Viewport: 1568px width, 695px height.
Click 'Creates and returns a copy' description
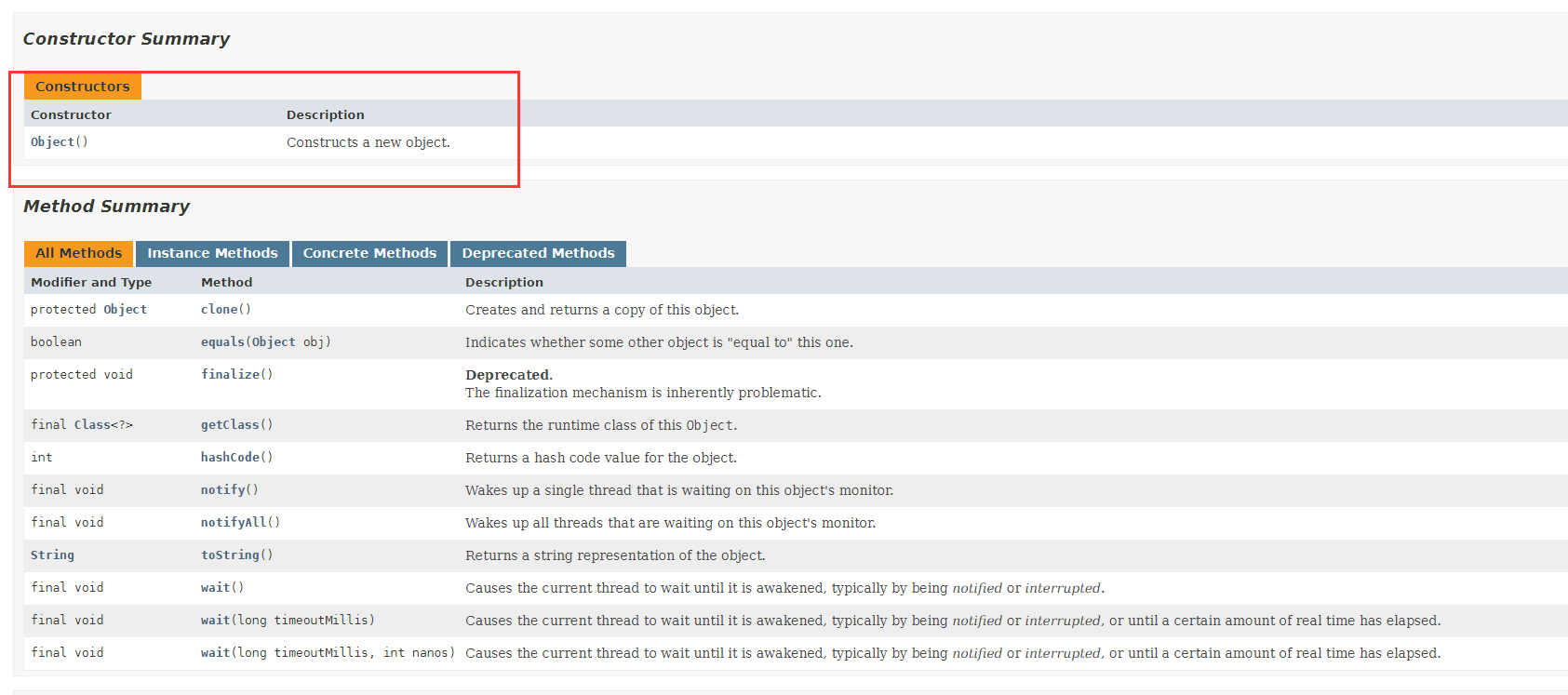(x=602, y=310)
